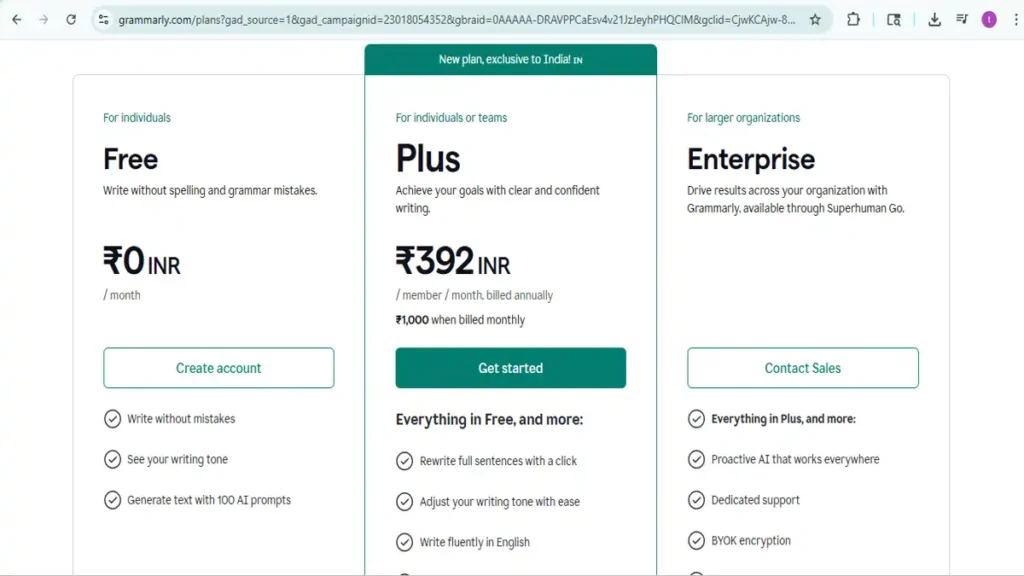1024x576 pixels.
Task: Click the checkmark beside BYOK encryption
Action: click(697, 540)
